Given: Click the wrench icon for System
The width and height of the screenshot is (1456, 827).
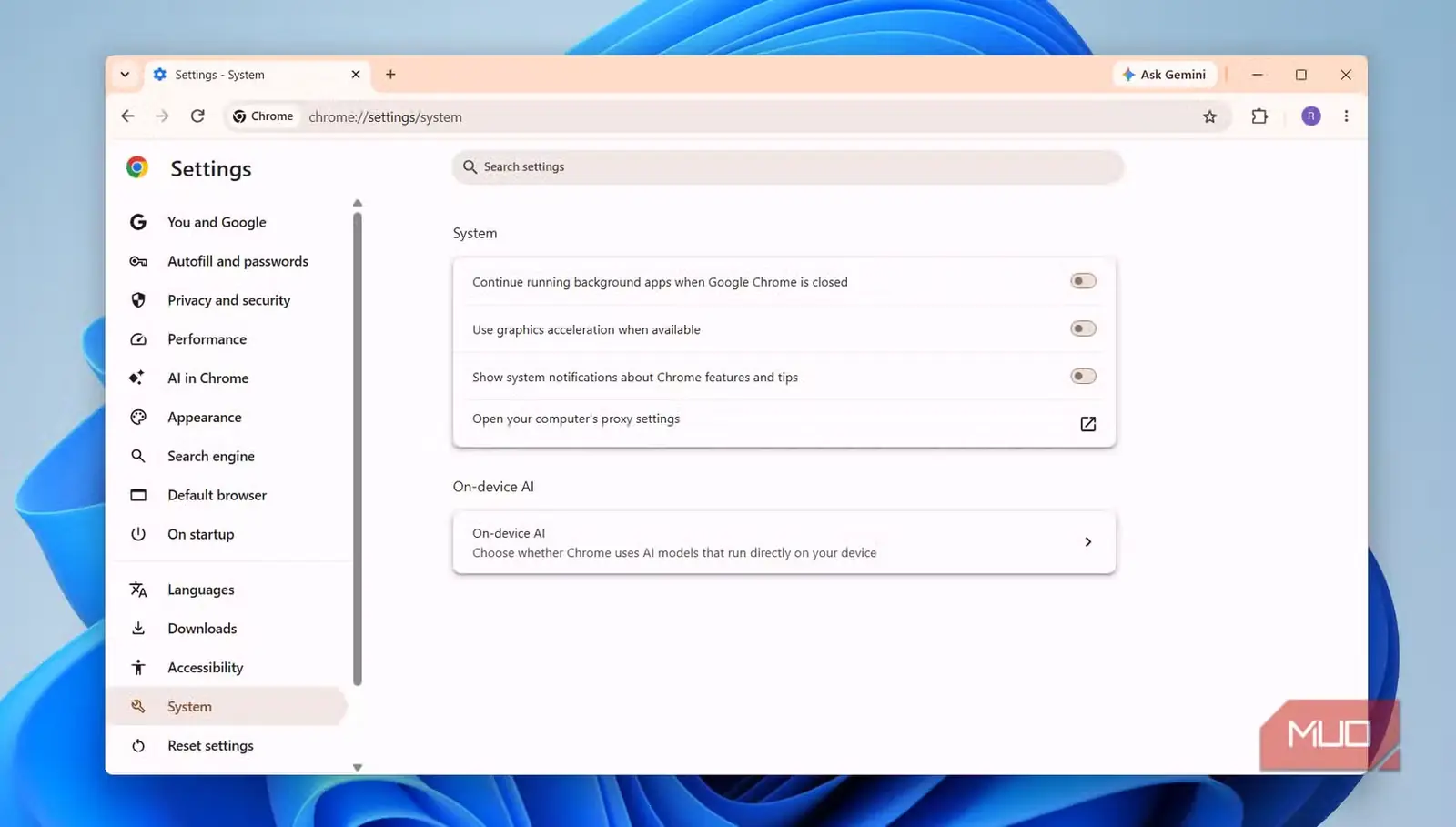Looking at the screenshot, I should [x=138, y=706].
